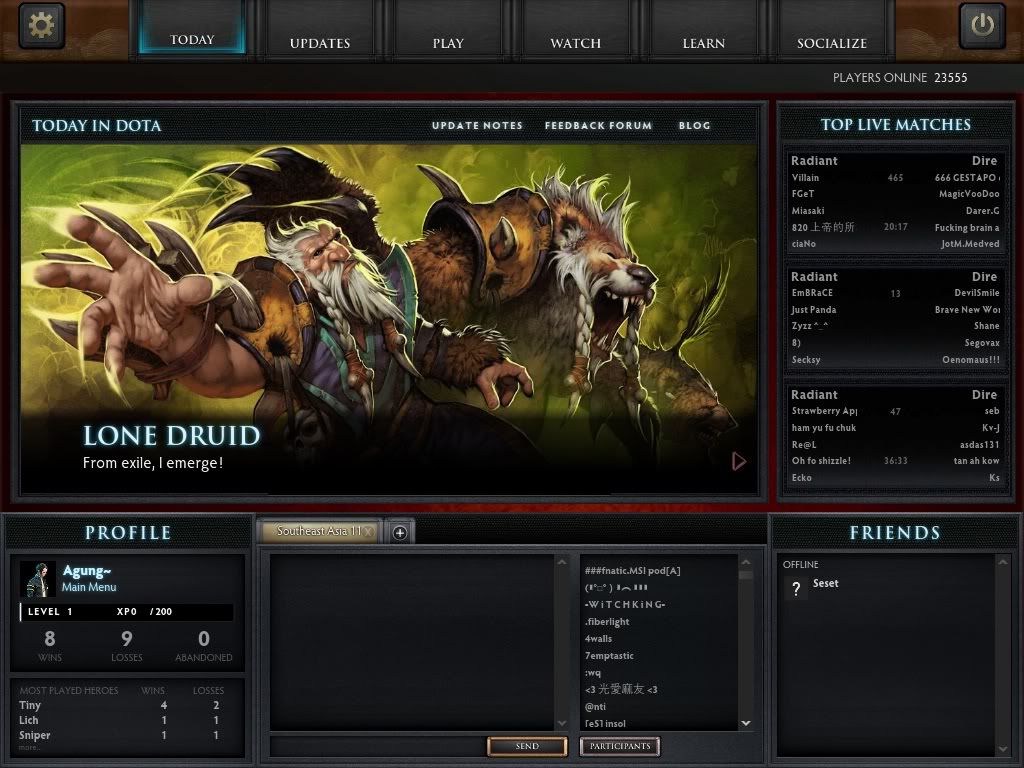This screenshot has height=768, width=1024.
Task: Click the 0 Abandoned stat
Action: pyautogui.click(x=204, y=645)
